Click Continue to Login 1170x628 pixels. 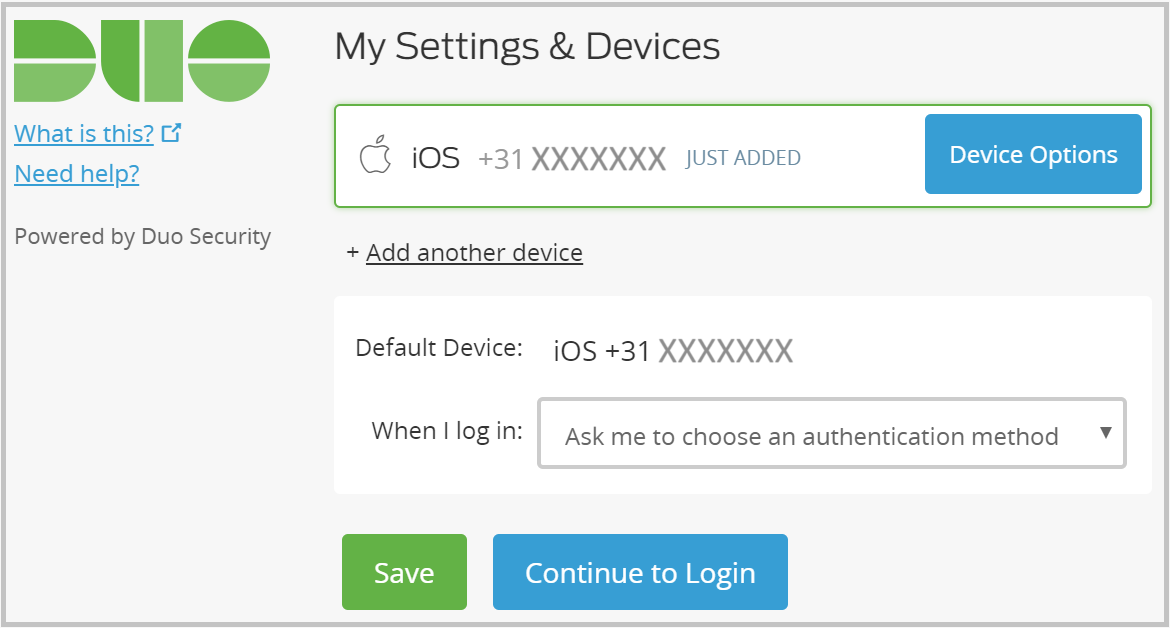point(639,572)
